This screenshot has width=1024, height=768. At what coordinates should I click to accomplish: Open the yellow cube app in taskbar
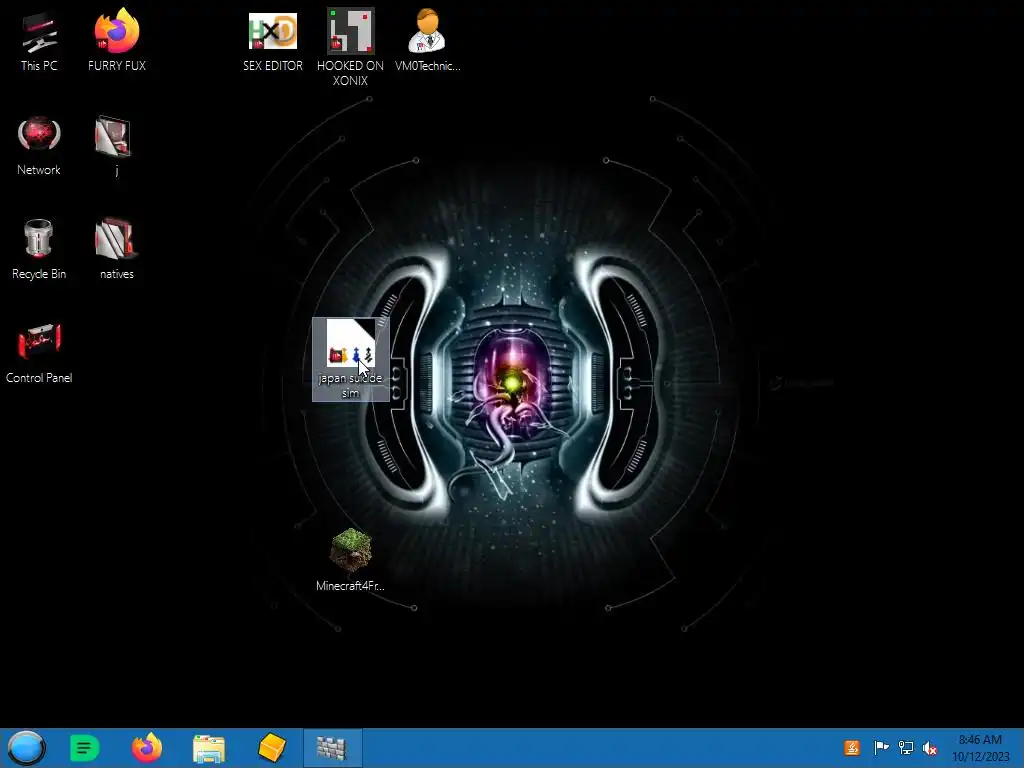pos(272,748)
